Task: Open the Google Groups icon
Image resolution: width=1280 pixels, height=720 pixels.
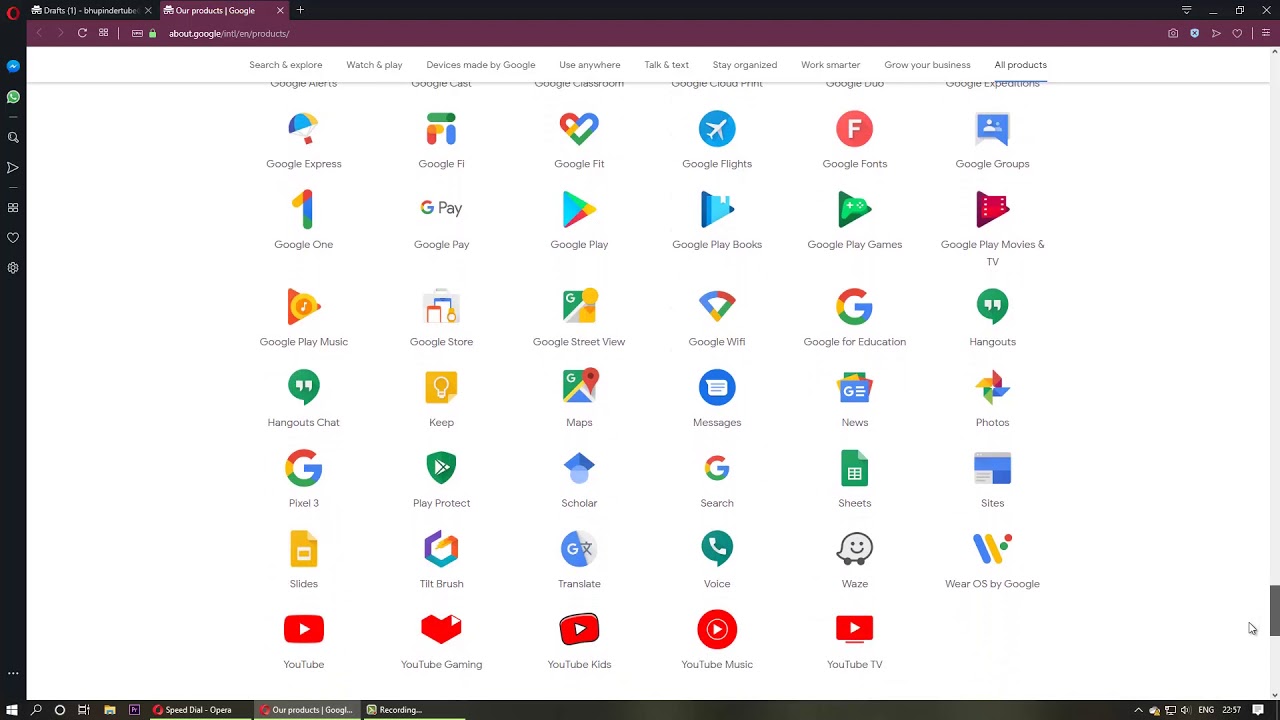Action: 992,129
